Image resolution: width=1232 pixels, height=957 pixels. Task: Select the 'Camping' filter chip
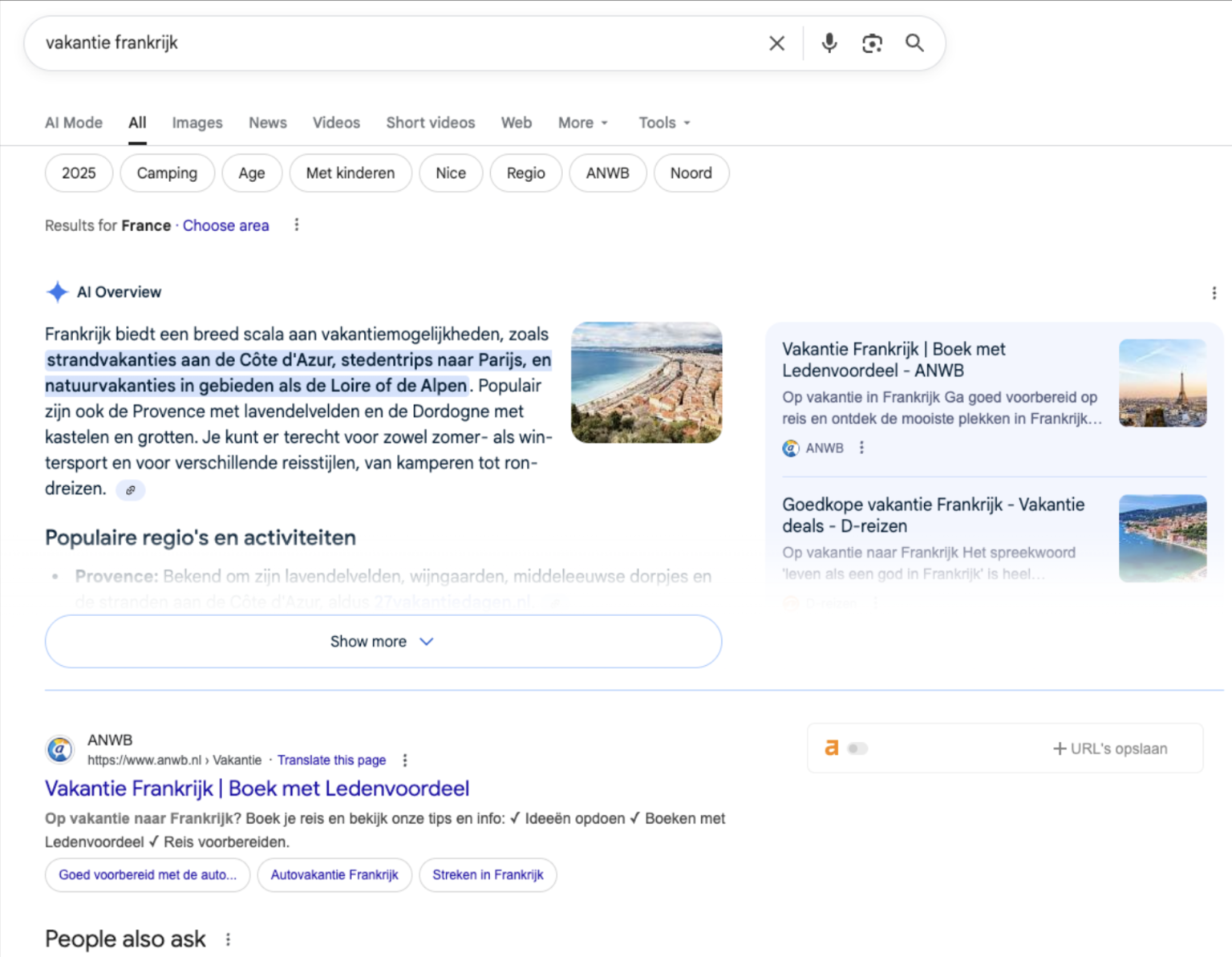pos(167,173)
